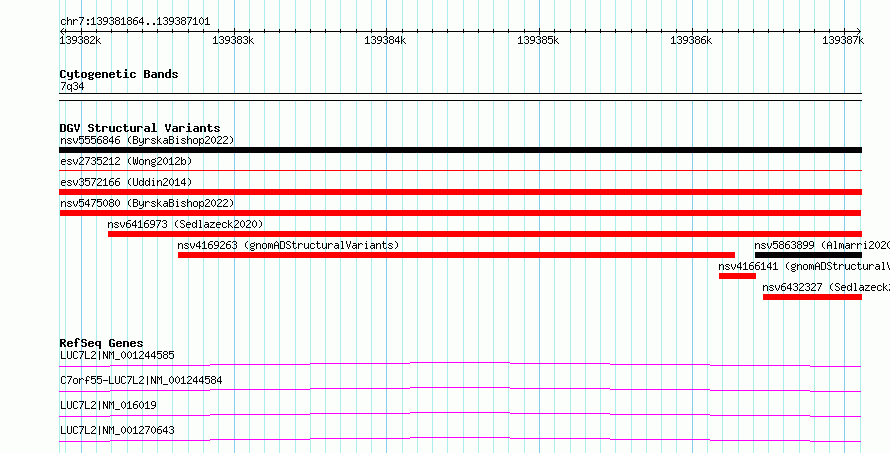The height and width of the screenshot is (453, 890).
Task: Open the nsv4169263 (gnomADStructuralVariants) label
Action: [x=288, y=245]
